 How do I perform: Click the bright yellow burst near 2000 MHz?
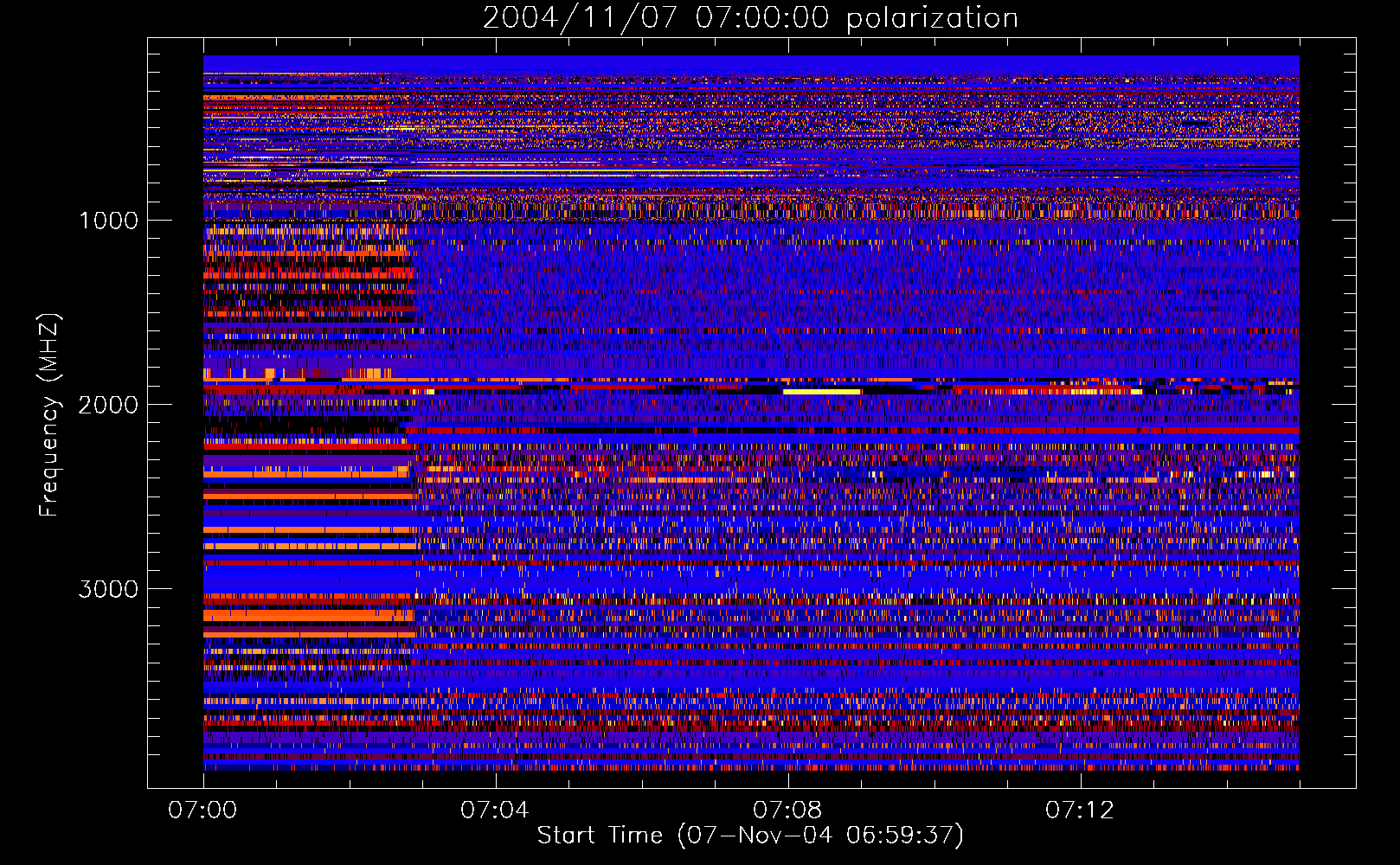coord(822,392)
